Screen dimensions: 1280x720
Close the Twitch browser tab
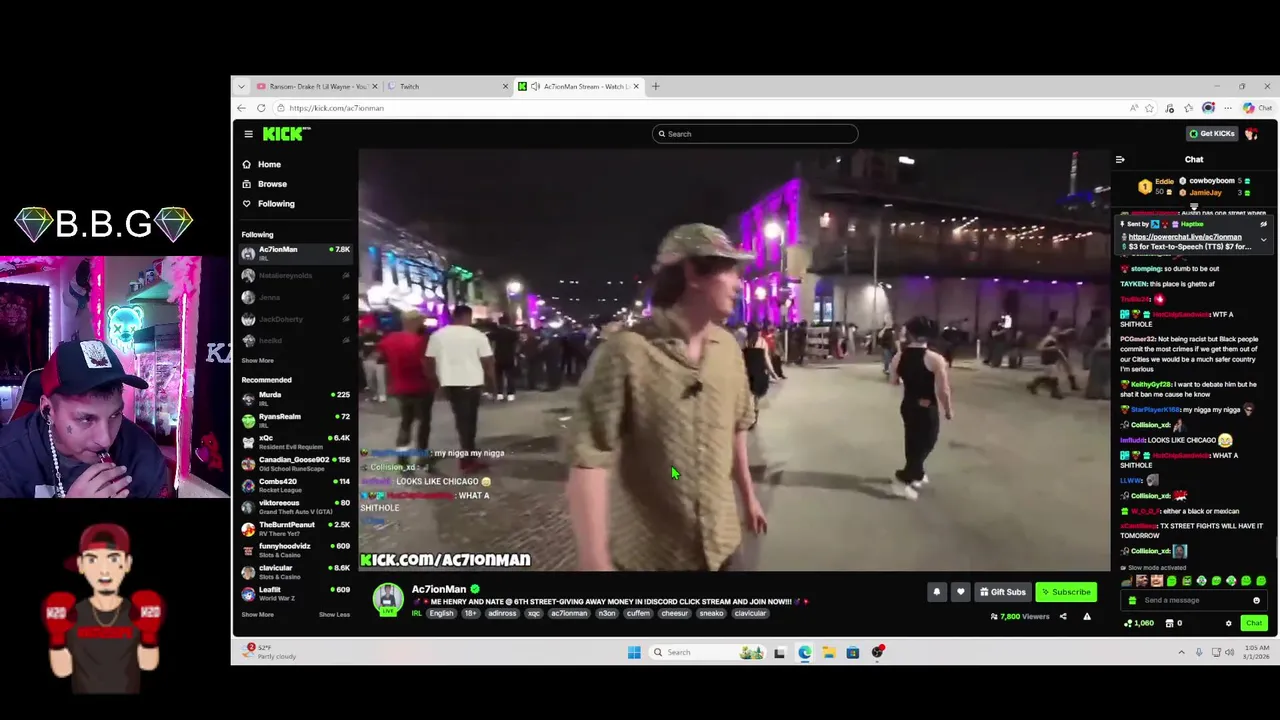504,86
